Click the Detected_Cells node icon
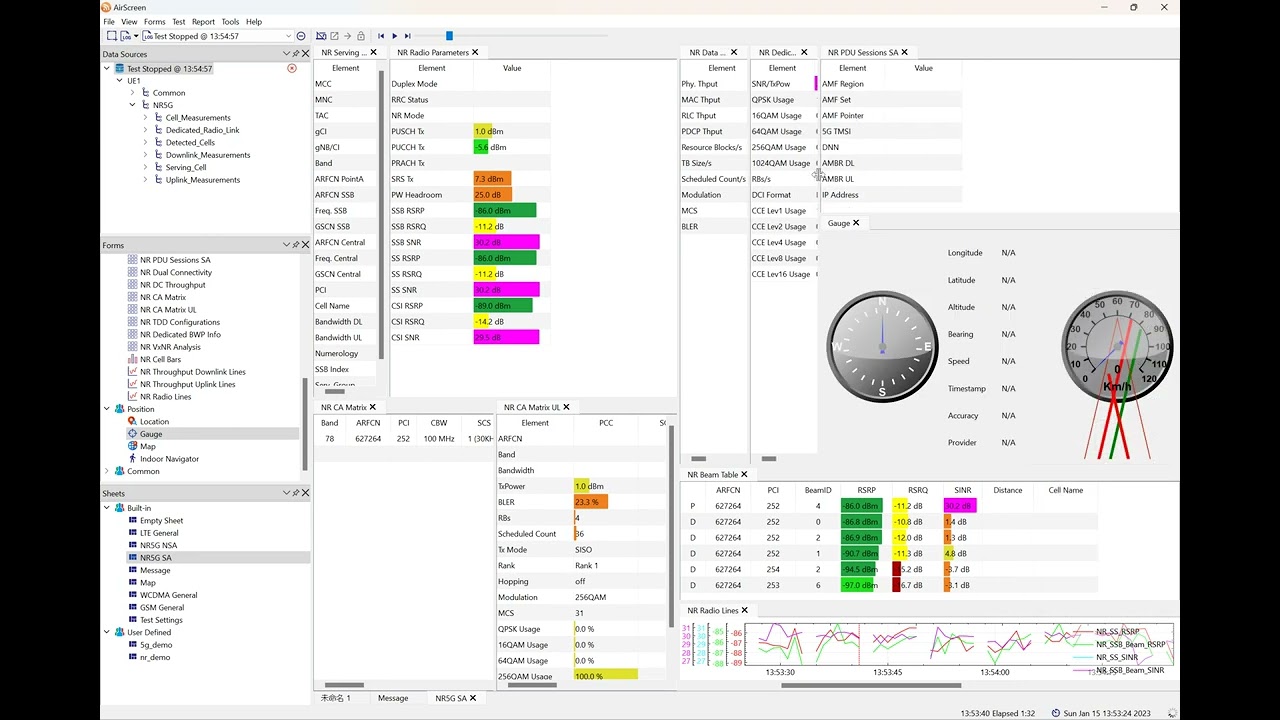Image resolution: width=1280 pixels, height=720 pixels. (x=157, y=143)
